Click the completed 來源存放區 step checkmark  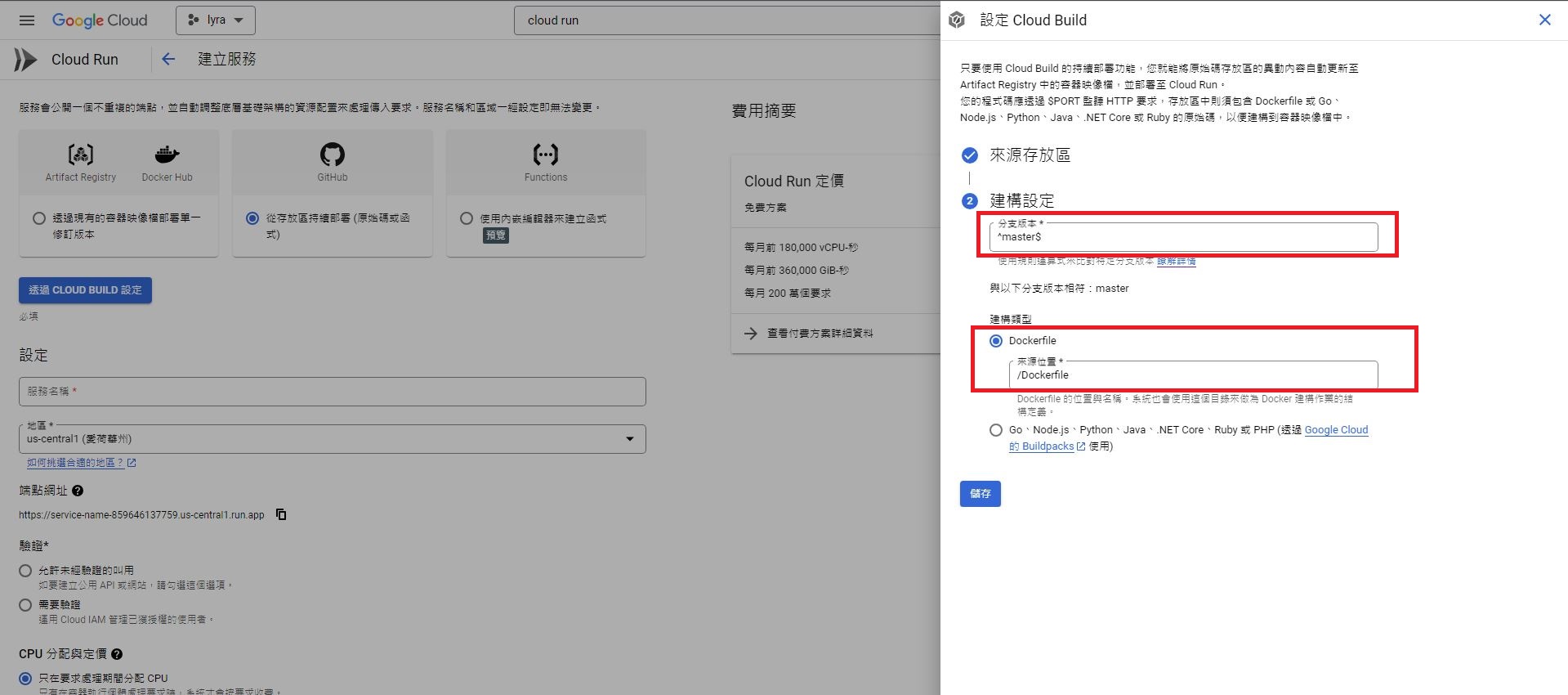(x=970, y=155)
